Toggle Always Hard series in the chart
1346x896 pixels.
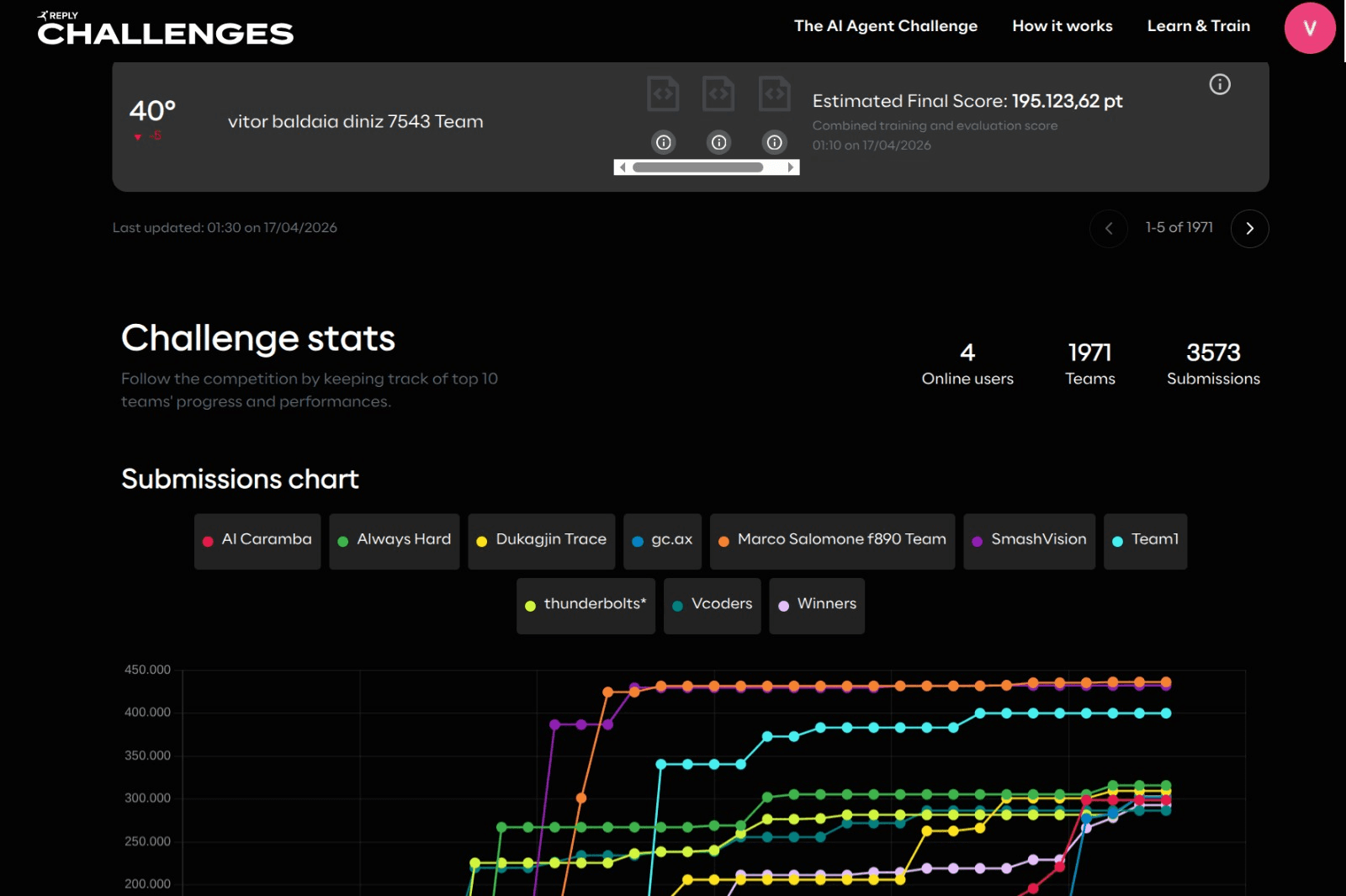tap(395, 541)
